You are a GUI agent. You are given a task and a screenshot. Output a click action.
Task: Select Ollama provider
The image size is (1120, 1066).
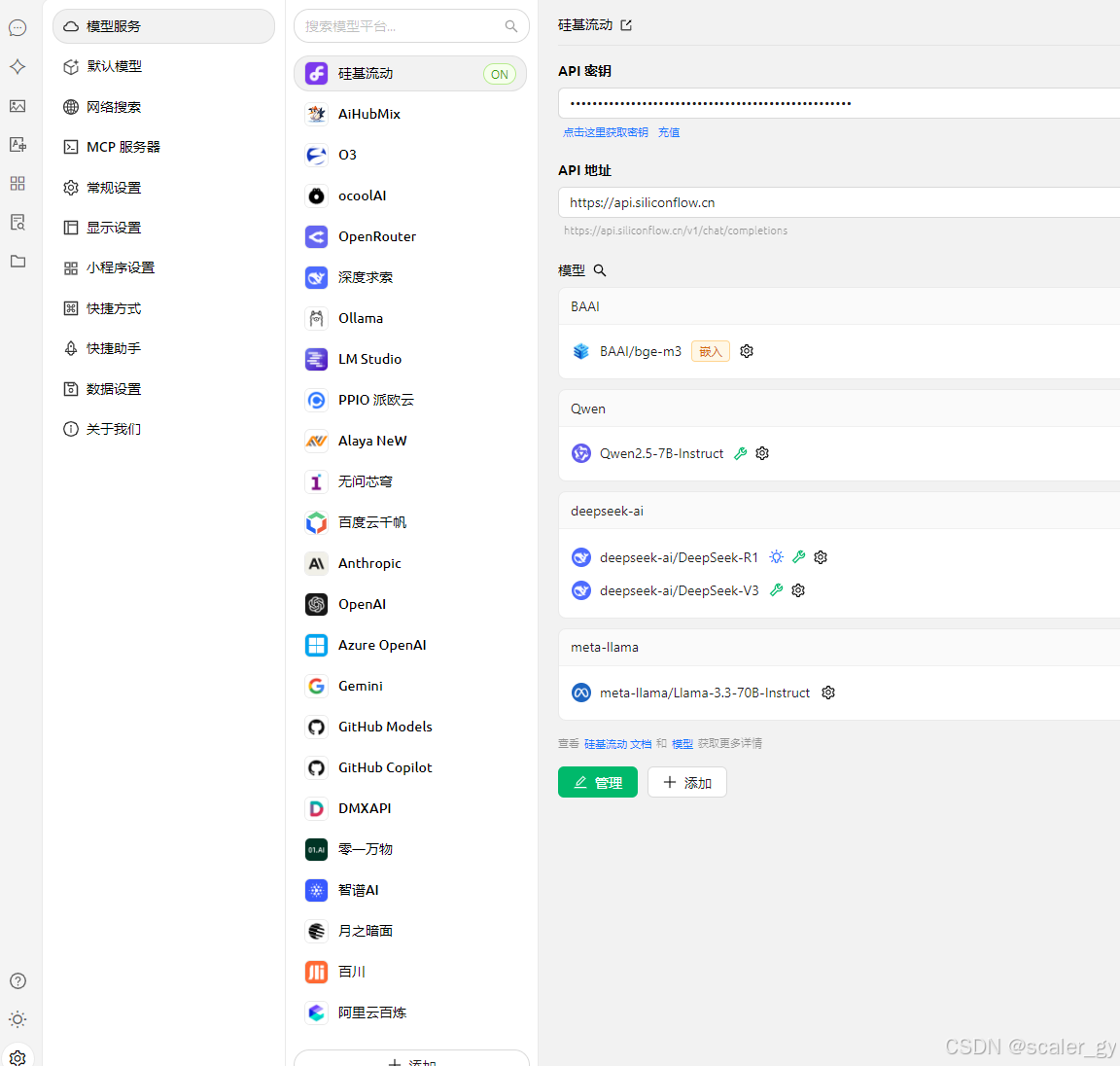coord(410,318)
